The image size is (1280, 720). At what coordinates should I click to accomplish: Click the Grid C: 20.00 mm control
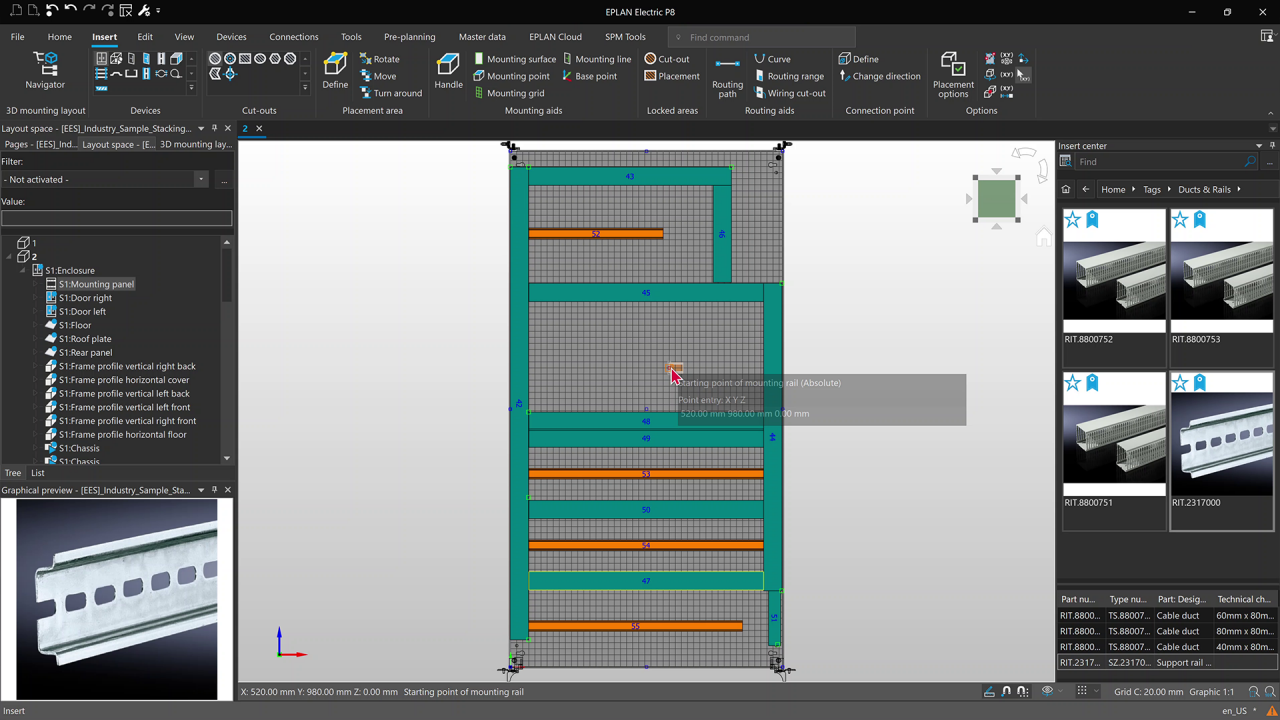pos(1148,691)
